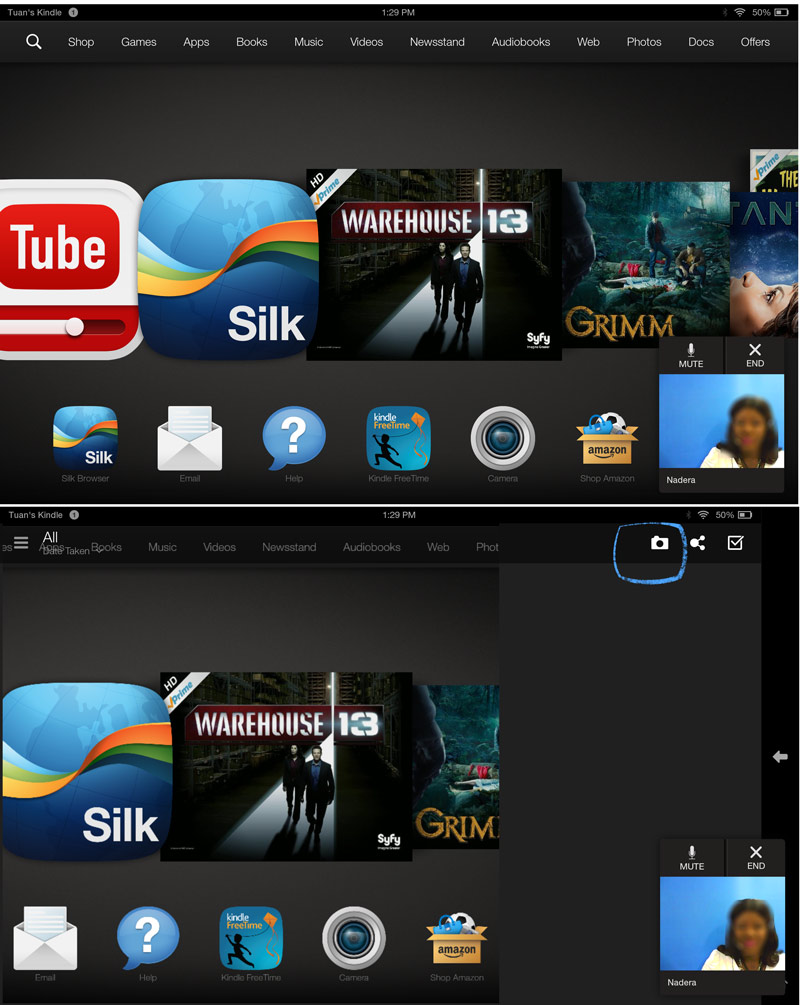Open the Email app in the upper screenshot
This screenshot has width=800, height=1005.
point(190,438)
